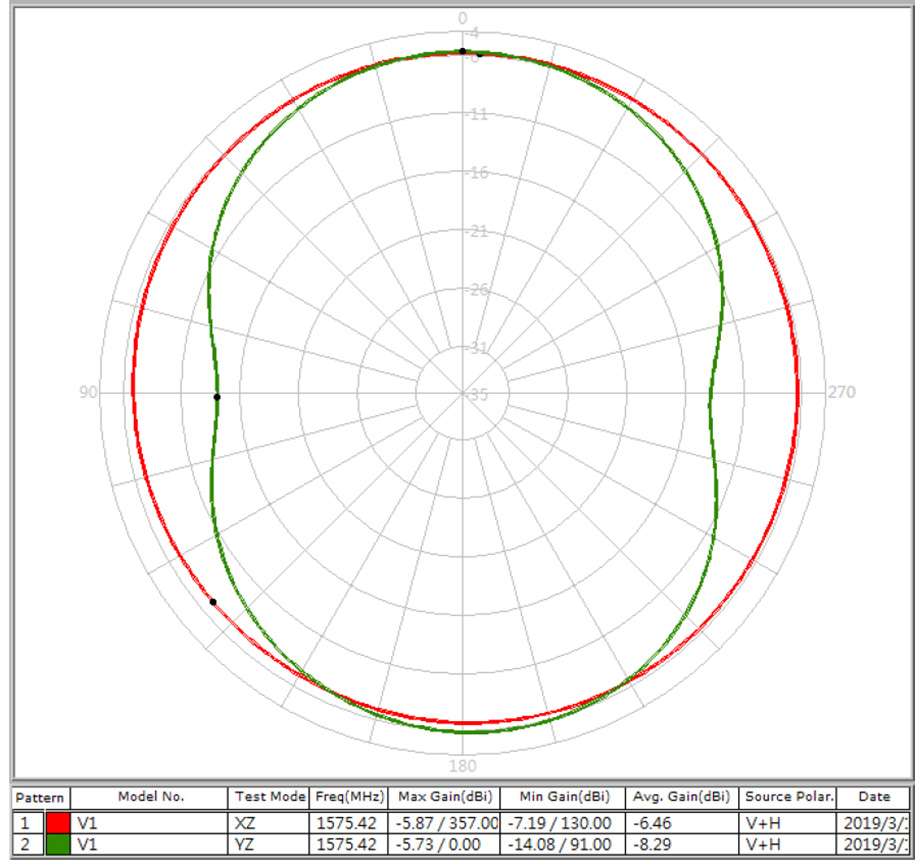
Task: Click the black marker at top near 0°
Action: click(462, 51)
